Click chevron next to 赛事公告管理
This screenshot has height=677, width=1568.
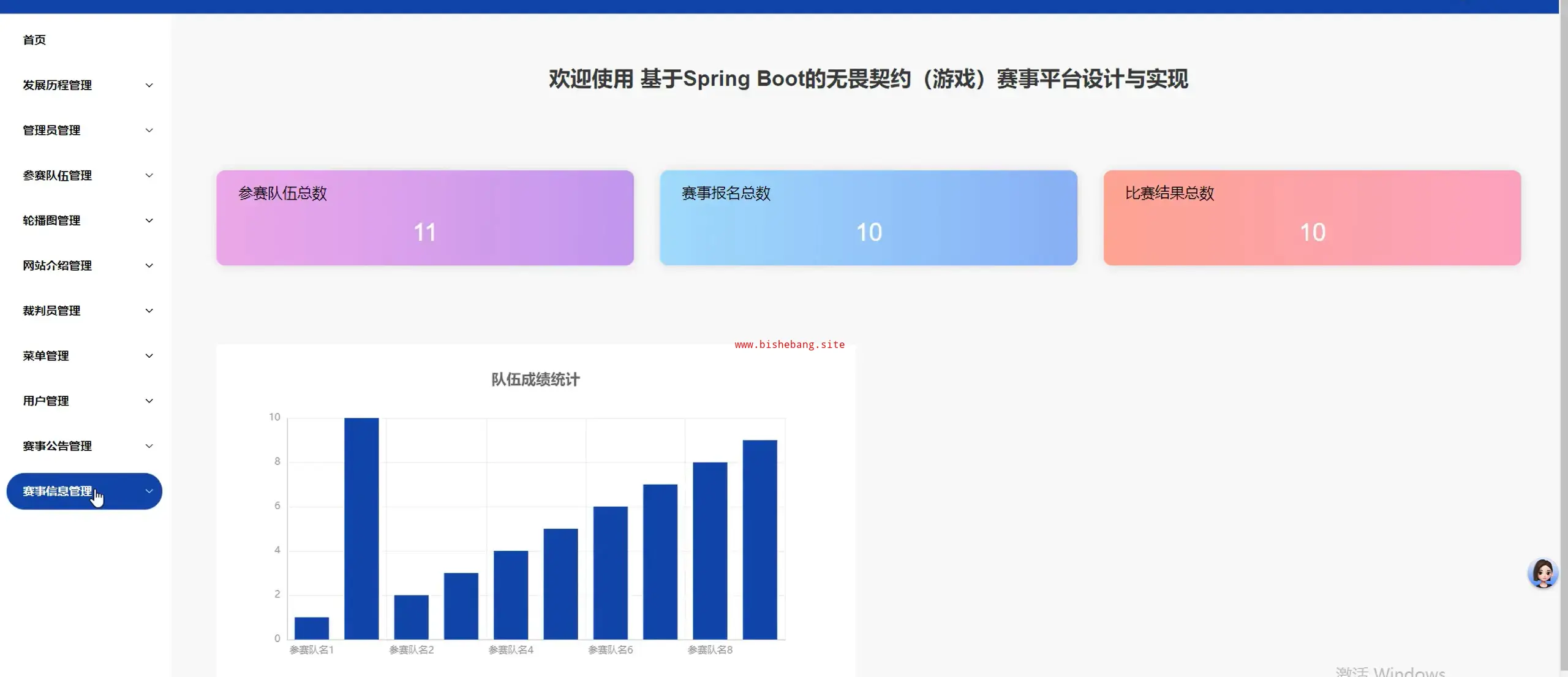click(x=149, y=446)
